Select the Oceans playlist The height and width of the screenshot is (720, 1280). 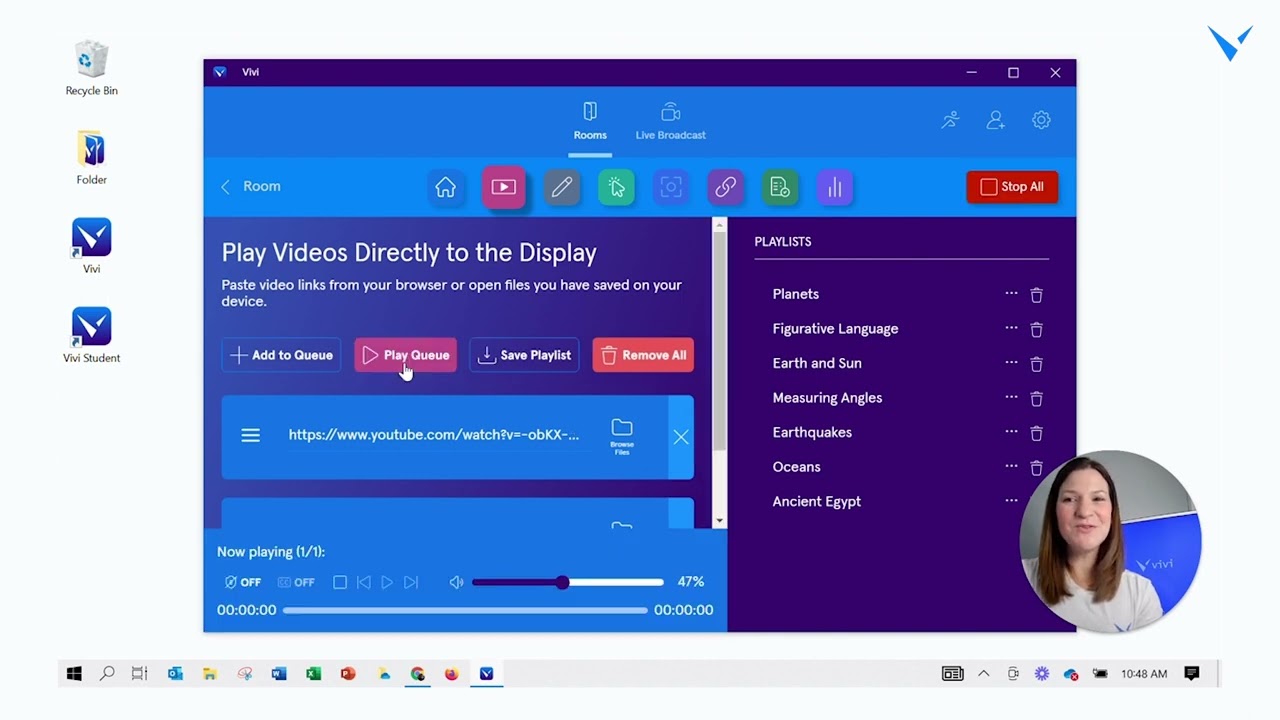coord(796,467)
